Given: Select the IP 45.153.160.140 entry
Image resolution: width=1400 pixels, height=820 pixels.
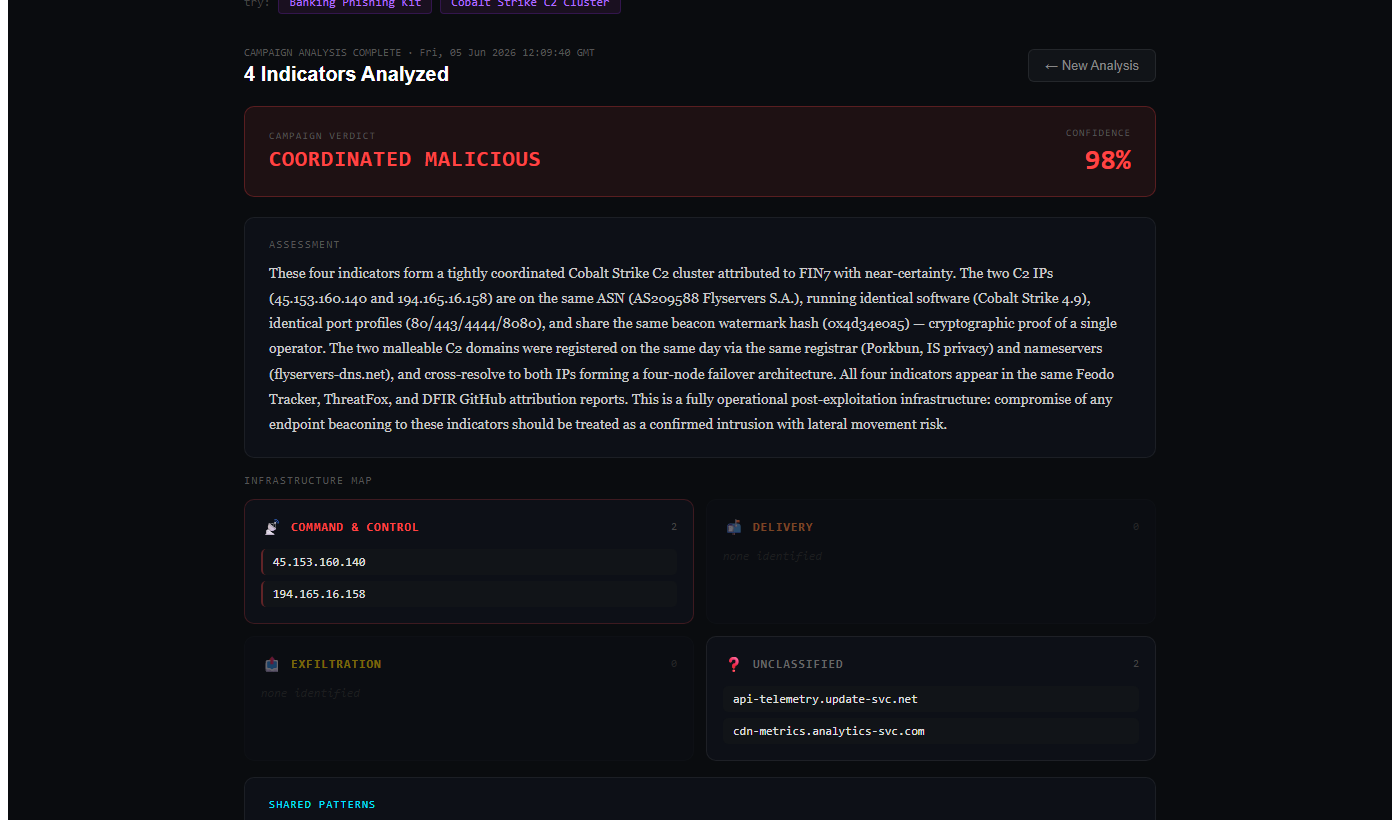Looking at the screenshot, I should pos(469,562).
